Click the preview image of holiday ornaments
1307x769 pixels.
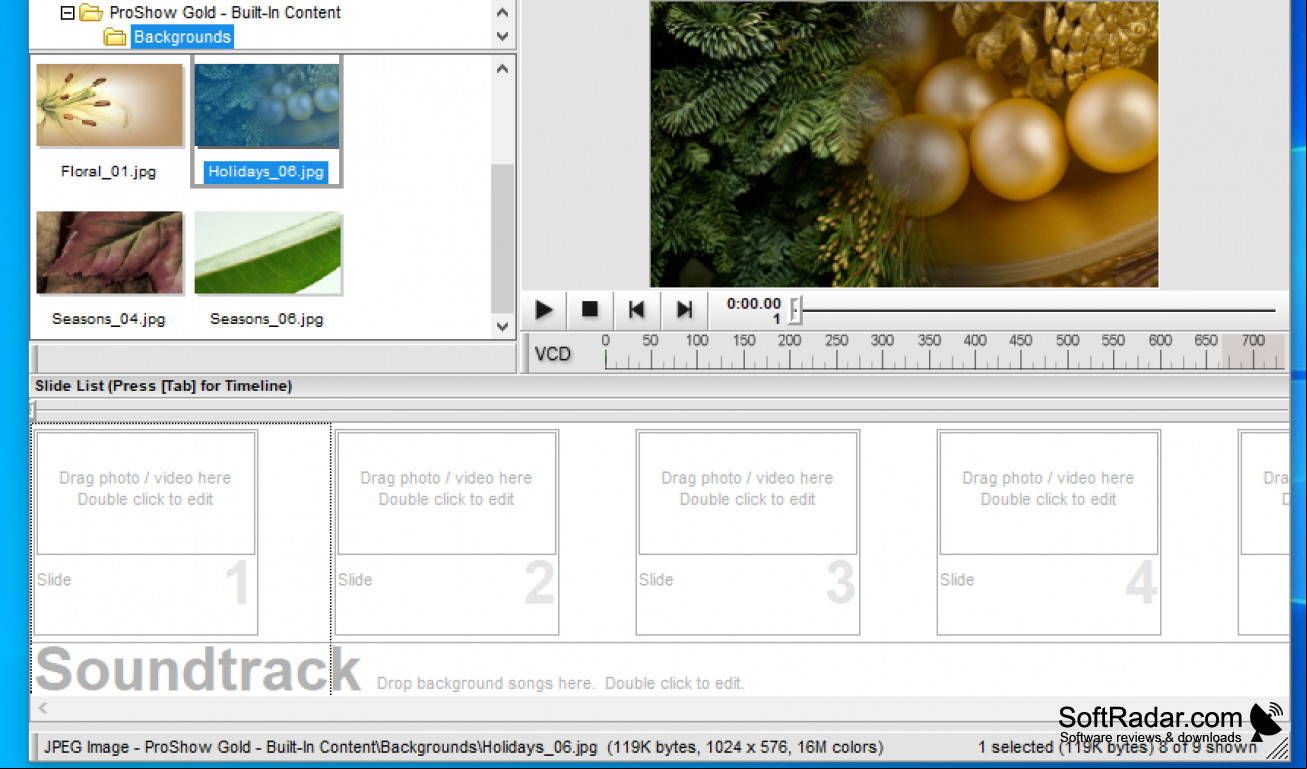tap(904, 144)
